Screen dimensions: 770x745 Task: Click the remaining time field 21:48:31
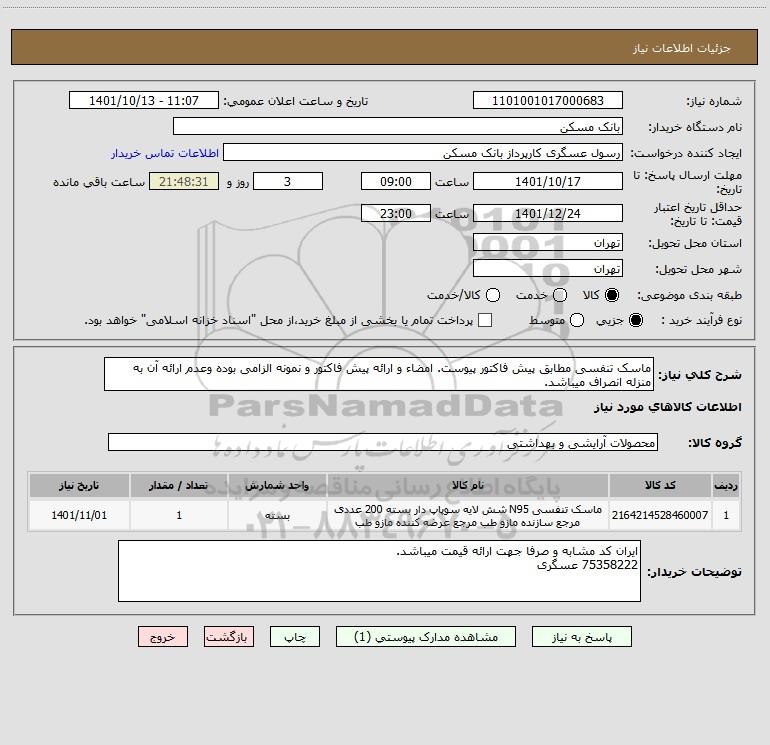[x=184, y=181]
